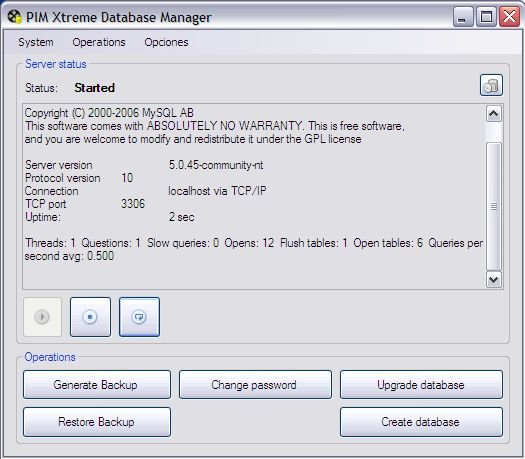Open the Opciones menu

pyautogui.click(x=166, y=42)
